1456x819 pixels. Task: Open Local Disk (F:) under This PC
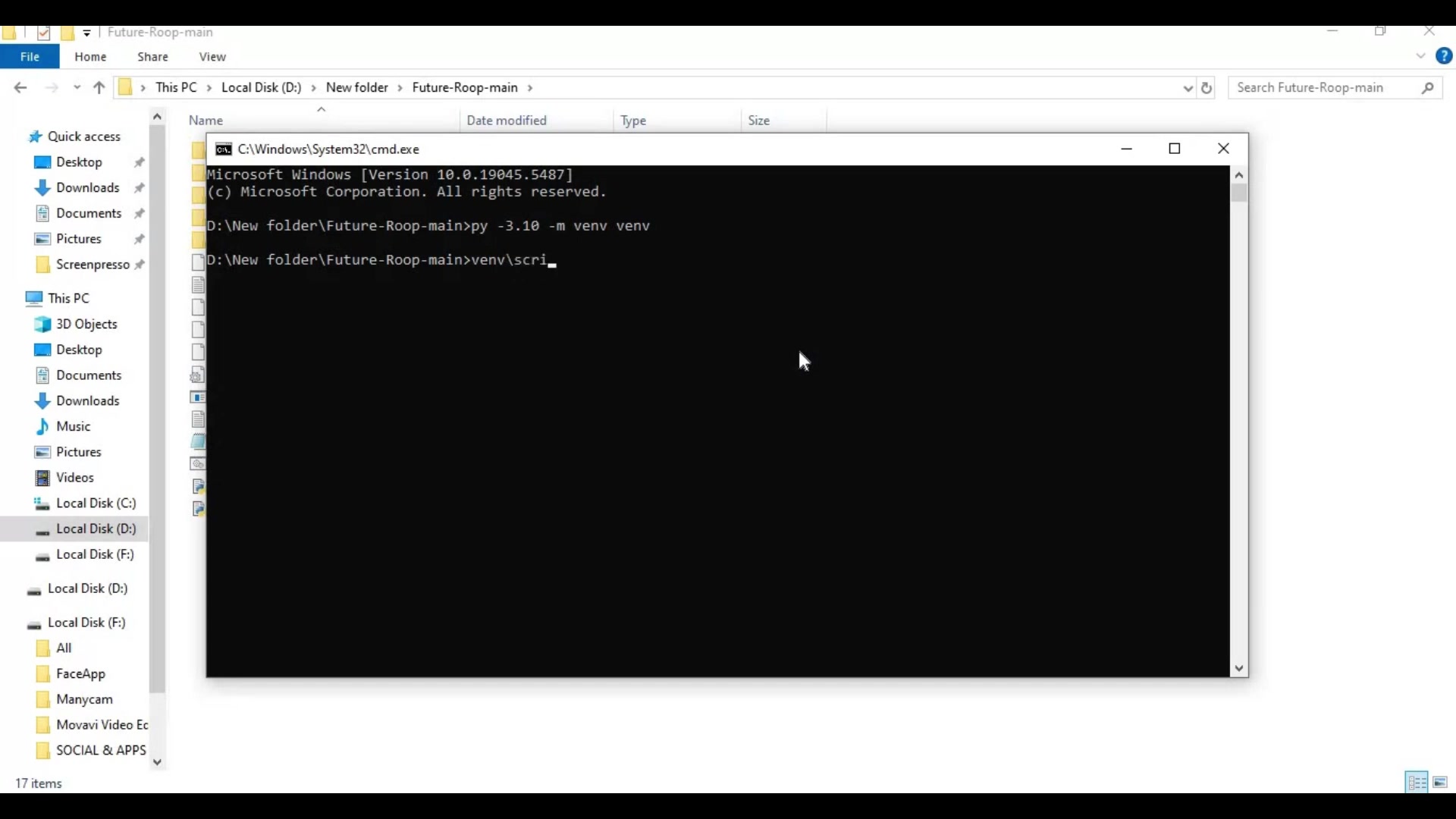click(x=95, y=555)
